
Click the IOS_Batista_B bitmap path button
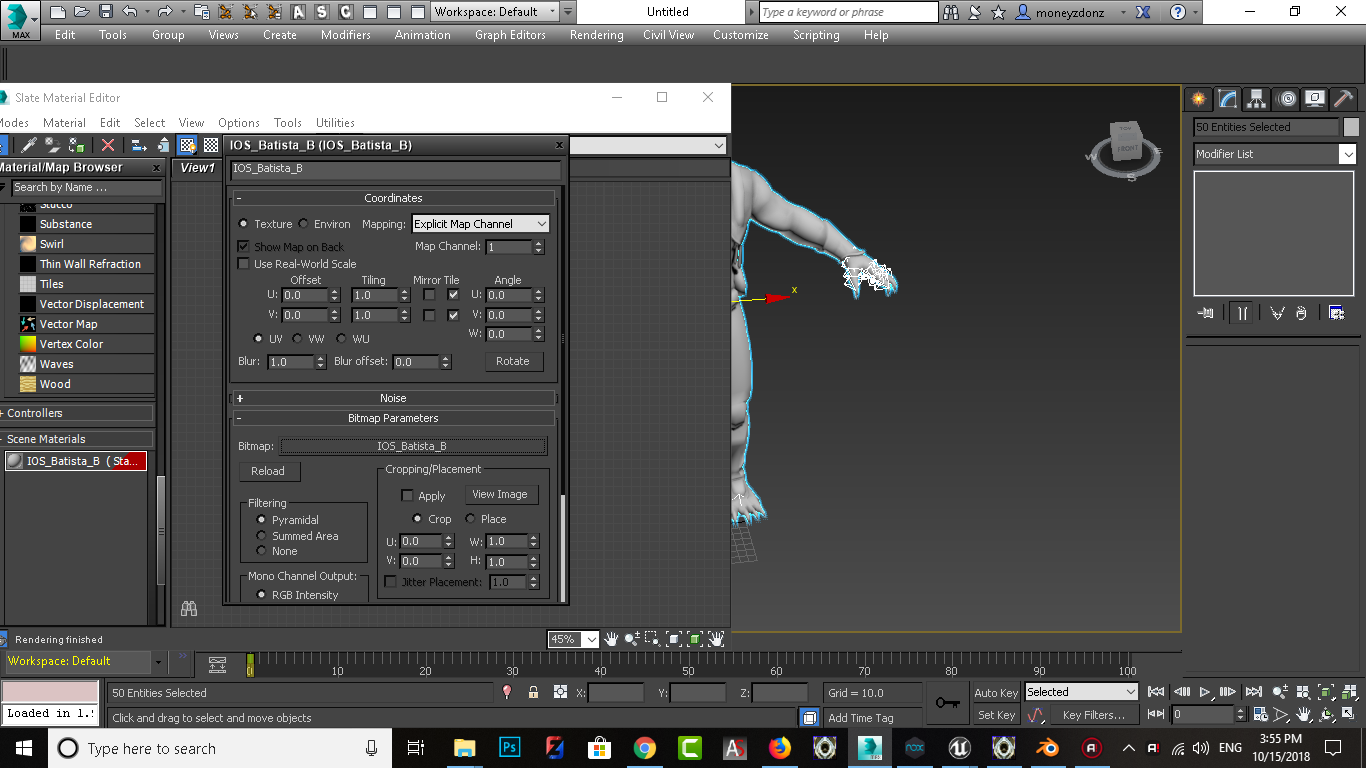[x=413, y=446]
